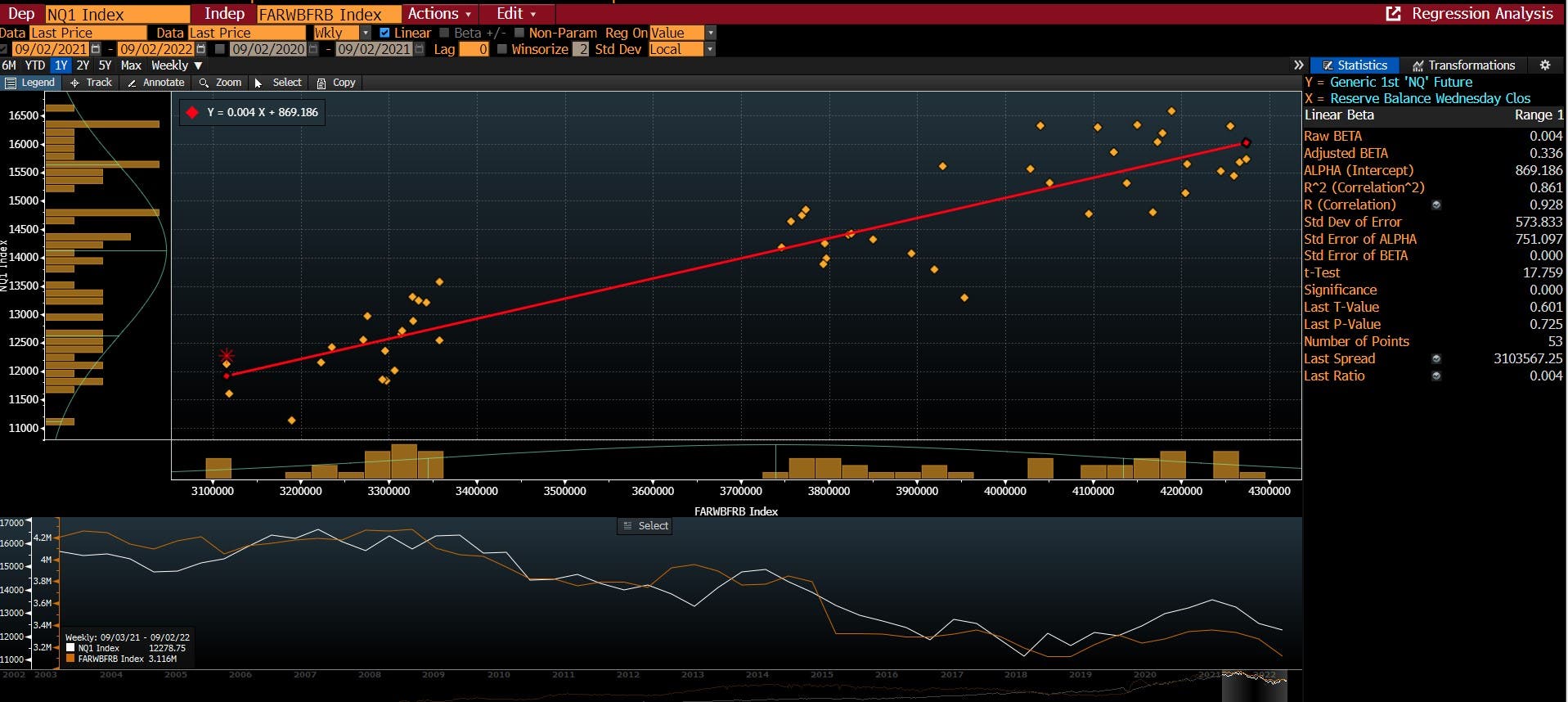1568x702 pixels.
Task: Click the start date 09/02/2021 field
Action: 51,49
